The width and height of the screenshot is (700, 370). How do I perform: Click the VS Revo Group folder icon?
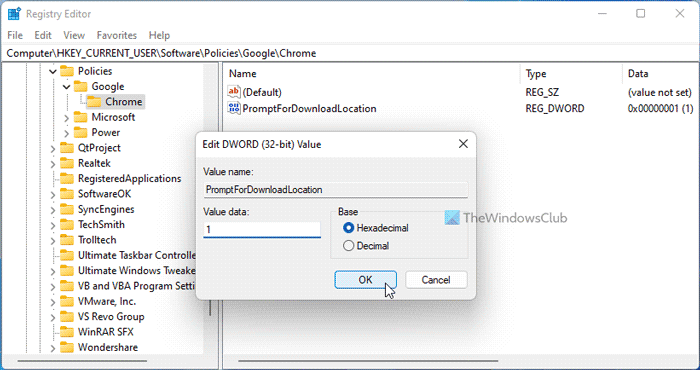point(67,317)
